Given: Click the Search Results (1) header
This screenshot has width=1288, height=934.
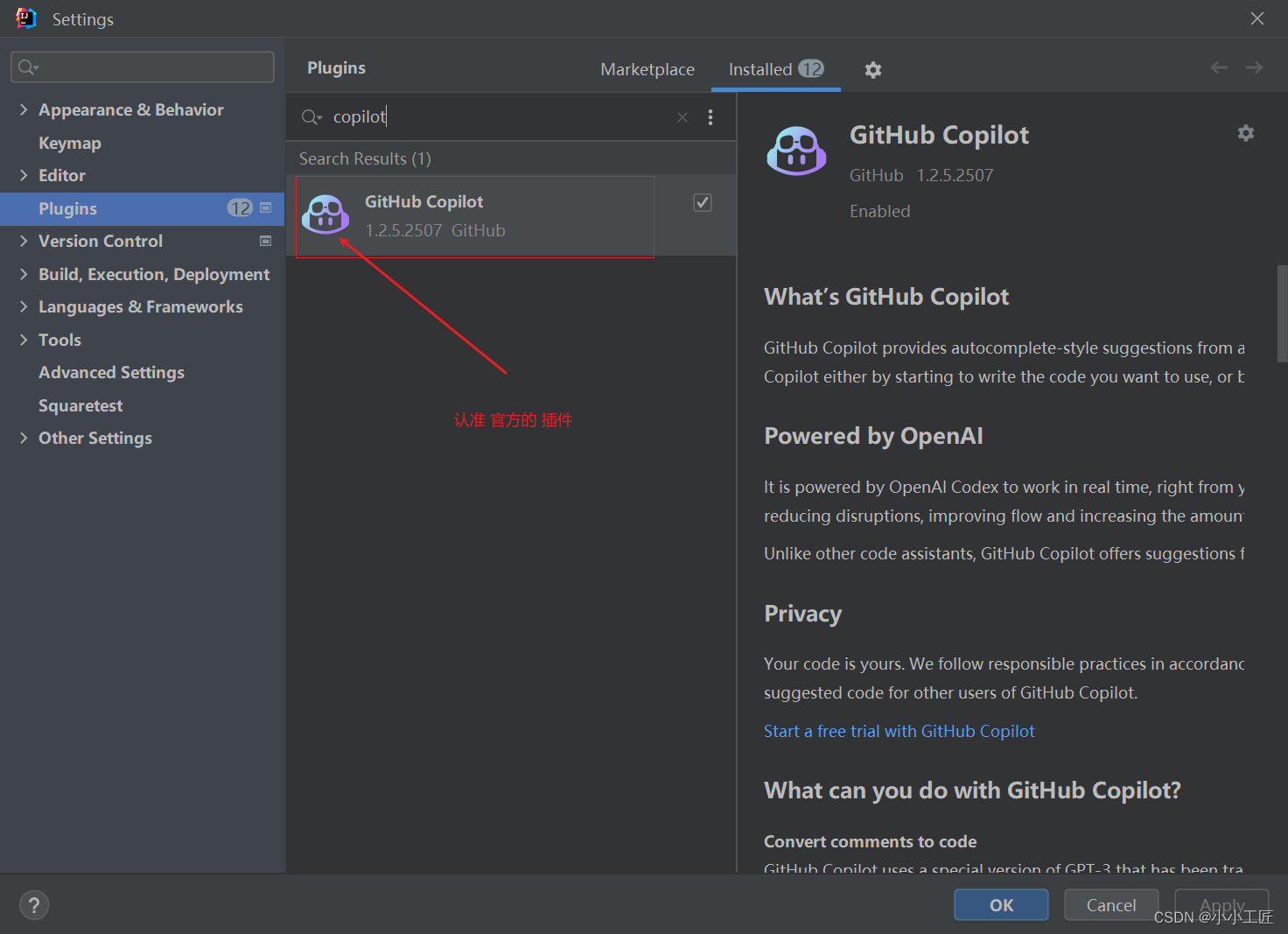Looking at the screenshot, I should (x=365, y=158).
